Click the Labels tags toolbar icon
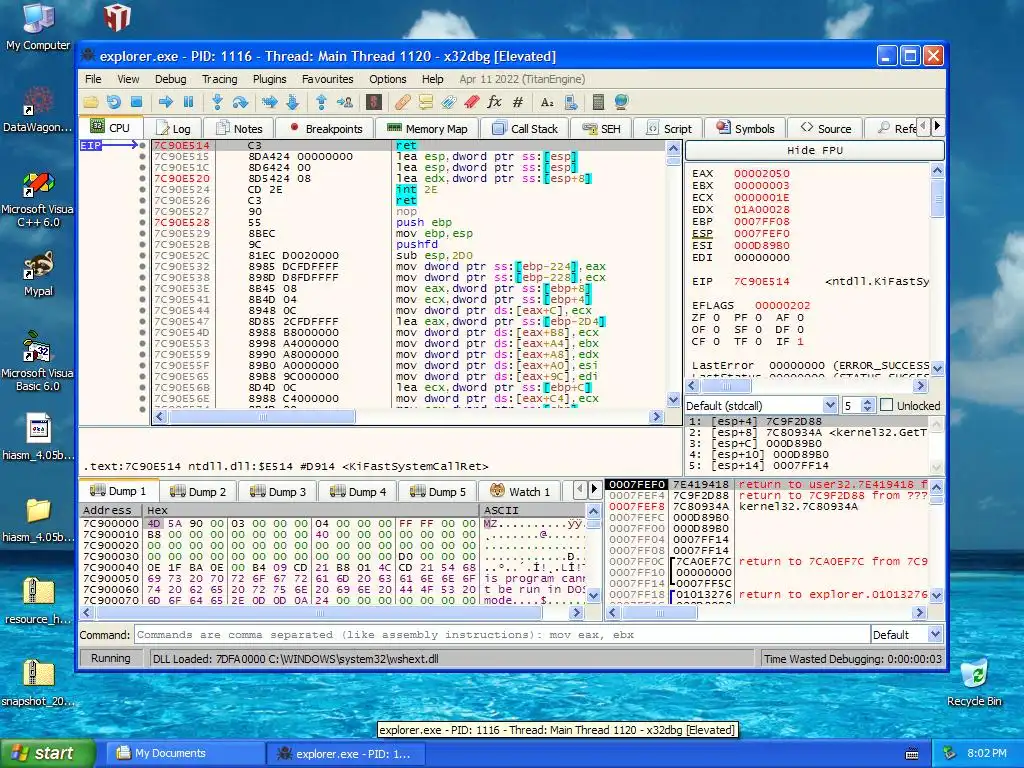The image size is (1024, 768). click(449, 102)
